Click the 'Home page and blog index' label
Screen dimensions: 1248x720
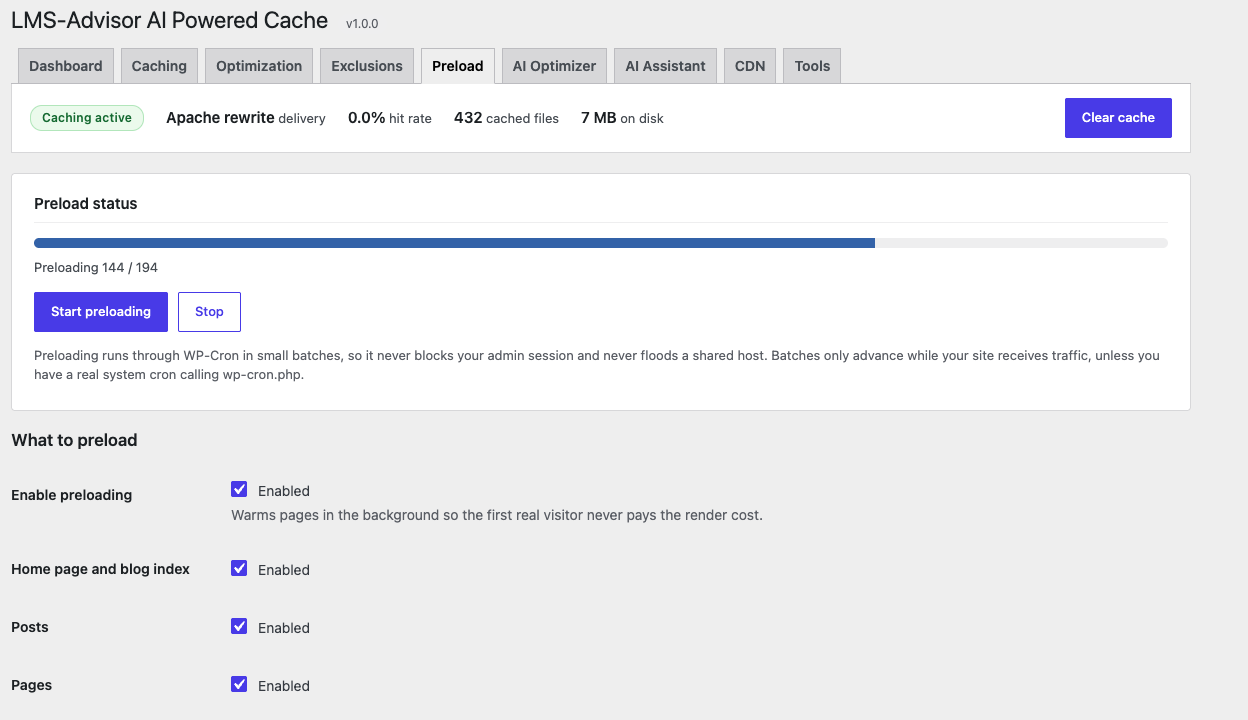(x=100, y=569)
